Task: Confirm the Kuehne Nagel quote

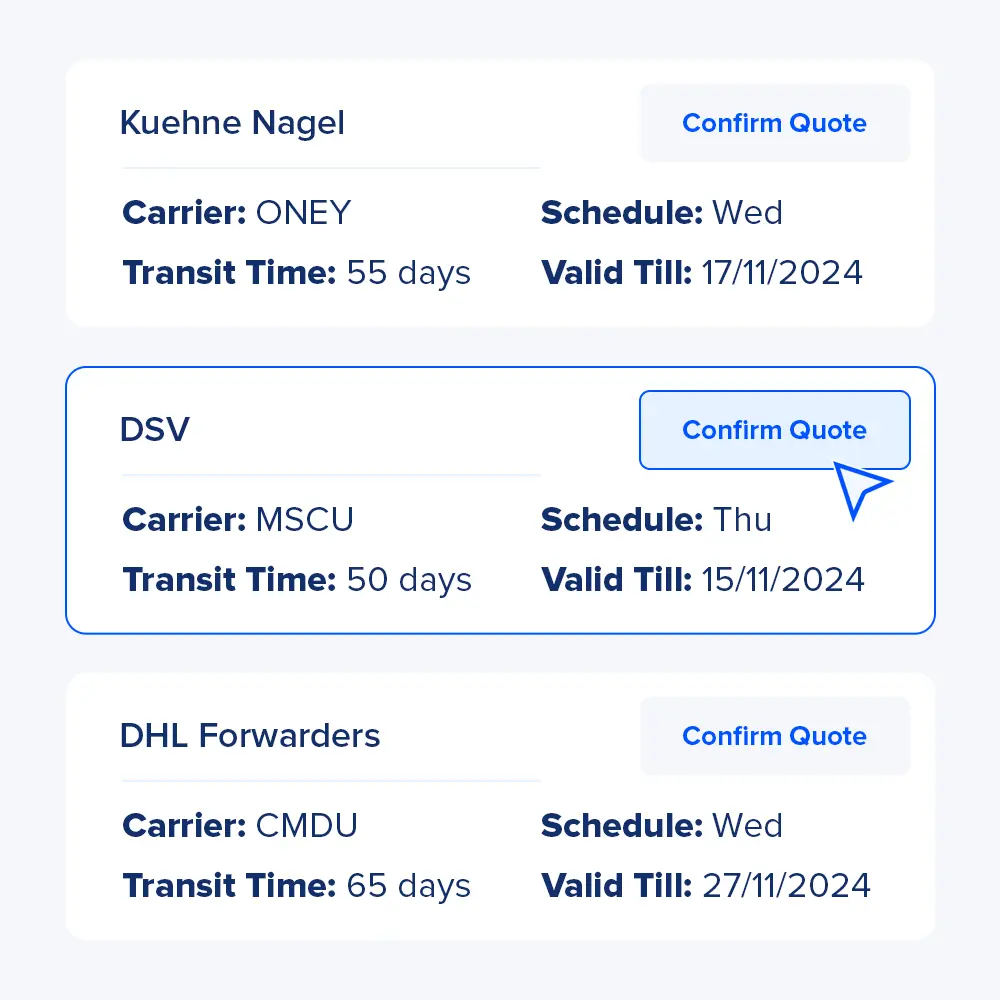Action: pos(774,124)
